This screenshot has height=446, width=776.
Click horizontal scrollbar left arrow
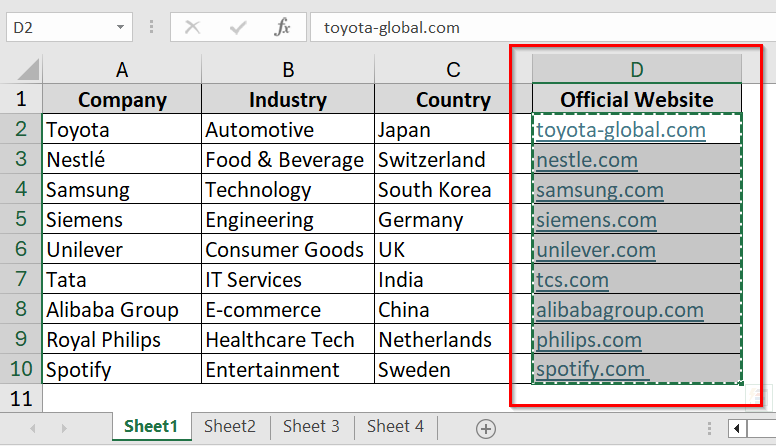coord(737,428)
